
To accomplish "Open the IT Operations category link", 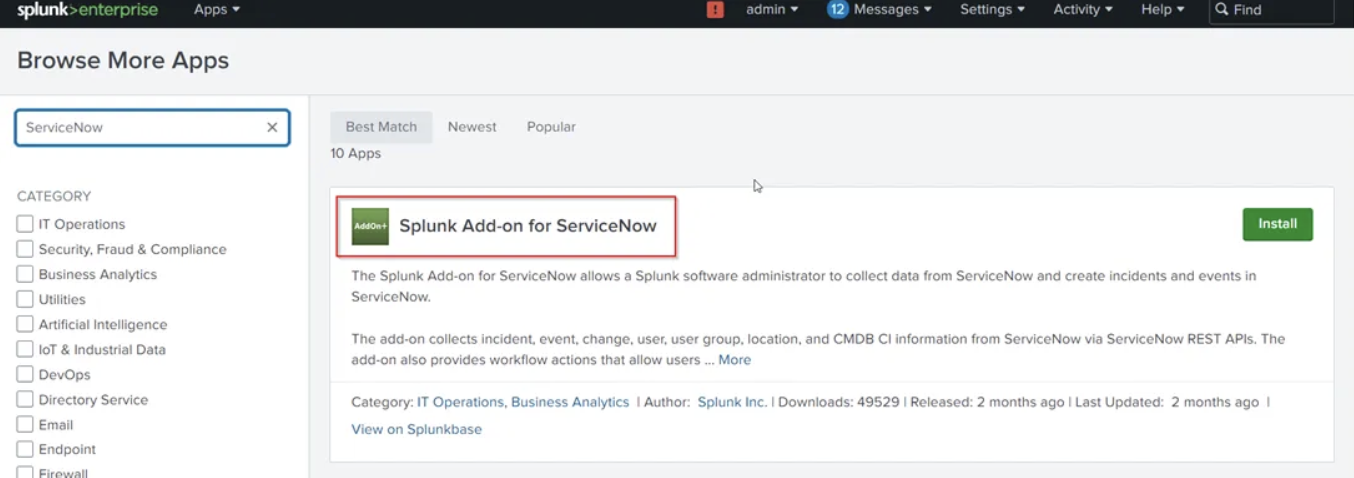I will tap(461, 402).
